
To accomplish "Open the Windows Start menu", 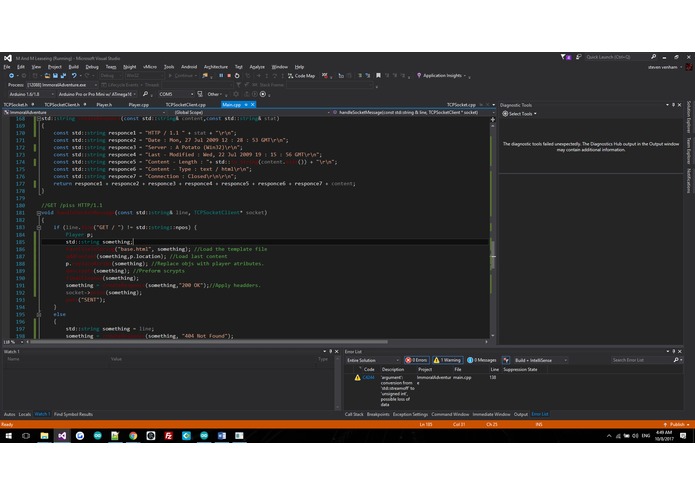I will [x=8, y=436].
